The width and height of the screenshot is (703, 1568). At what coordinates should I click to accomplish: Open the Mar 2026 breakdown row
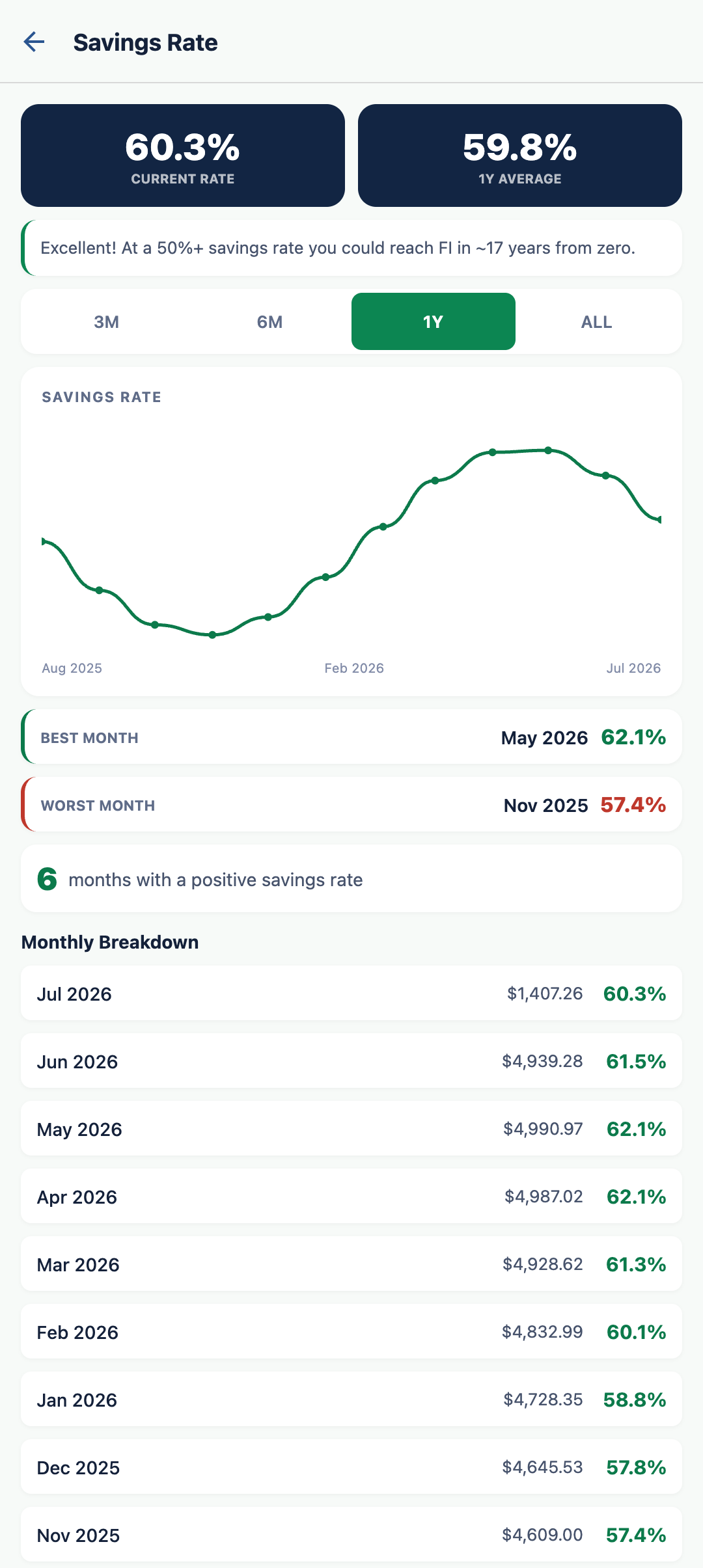click(351, 1264)
